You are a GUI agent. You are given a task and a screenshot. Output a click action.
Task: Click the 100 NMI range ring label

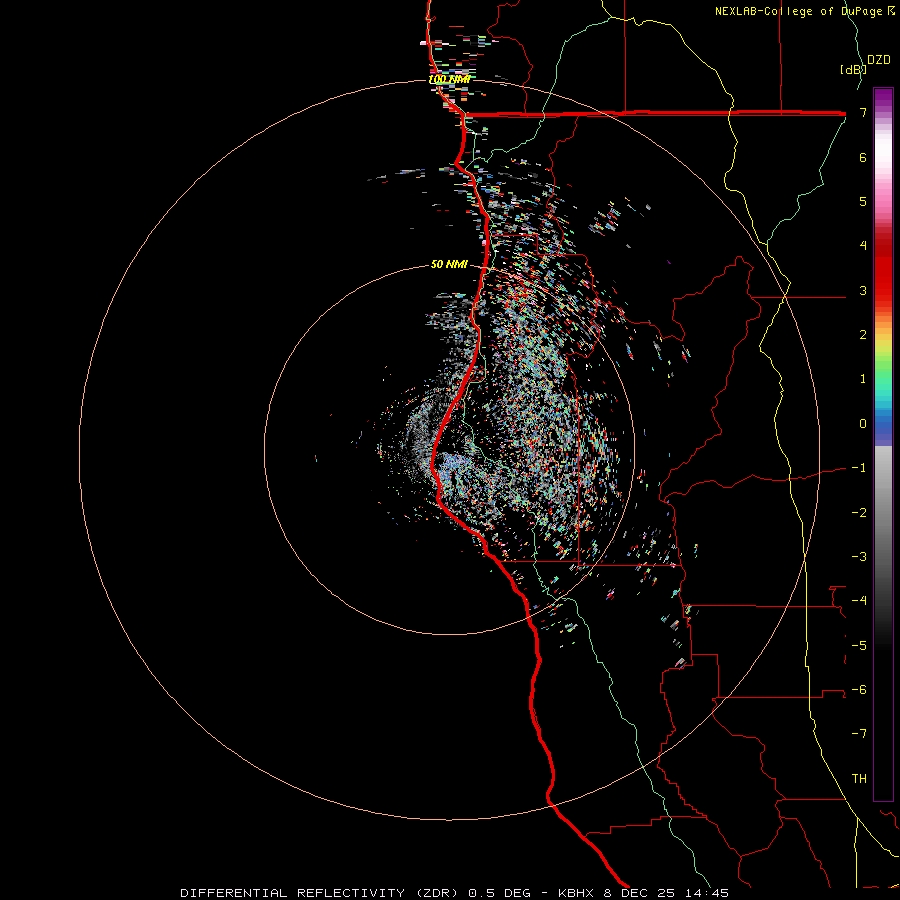click(x=449, y=79)
